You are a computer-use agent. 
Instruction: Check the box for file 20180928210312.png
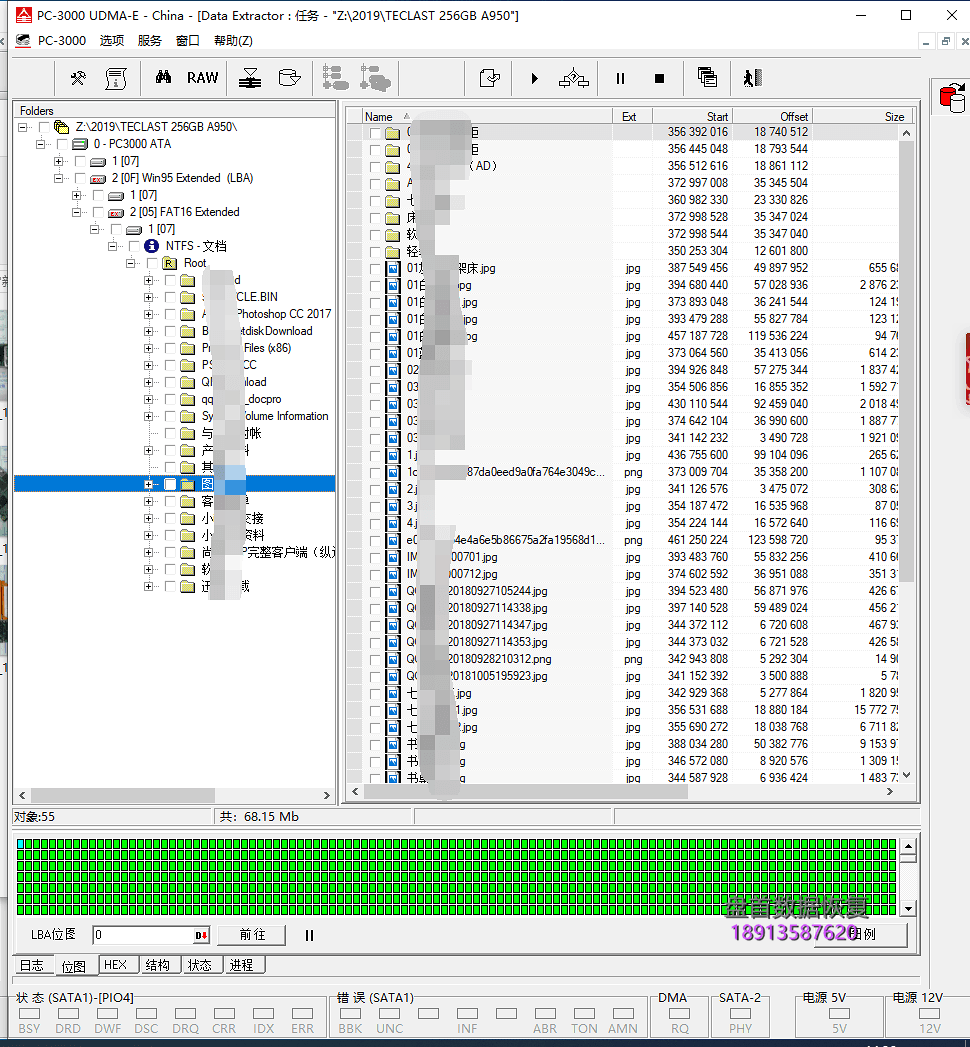375,660
